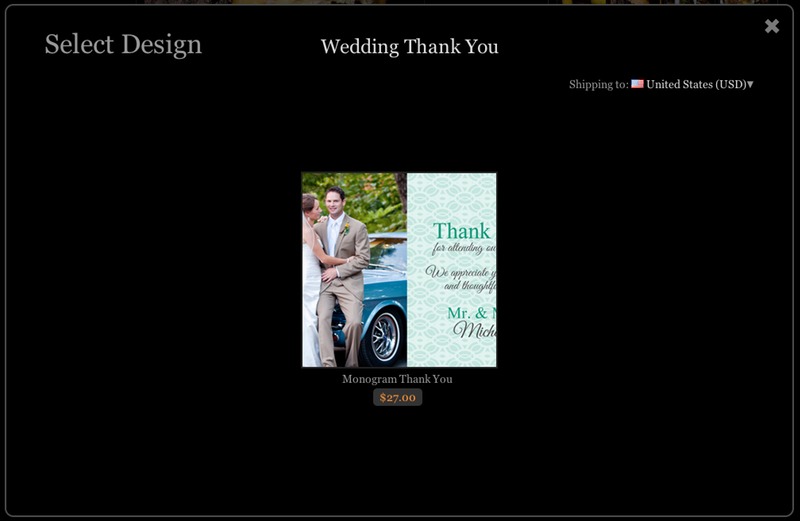Click the green Thank text on card
This screenshot has width=800, height=521.
coord(461,231)
